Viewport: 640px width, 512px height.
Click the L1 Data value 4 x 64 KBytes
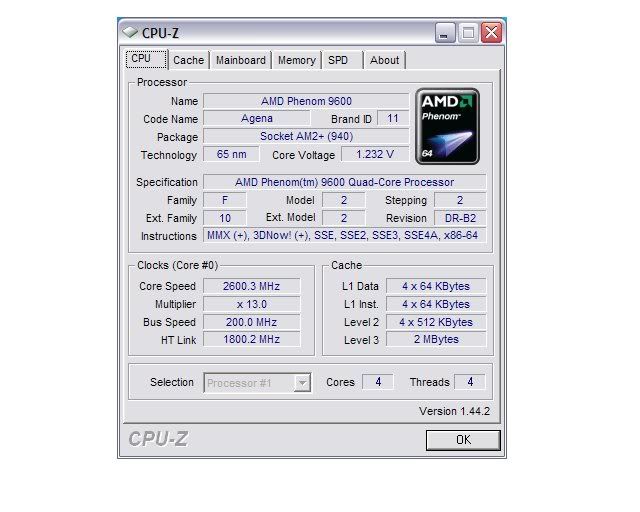tap(436, 286)
